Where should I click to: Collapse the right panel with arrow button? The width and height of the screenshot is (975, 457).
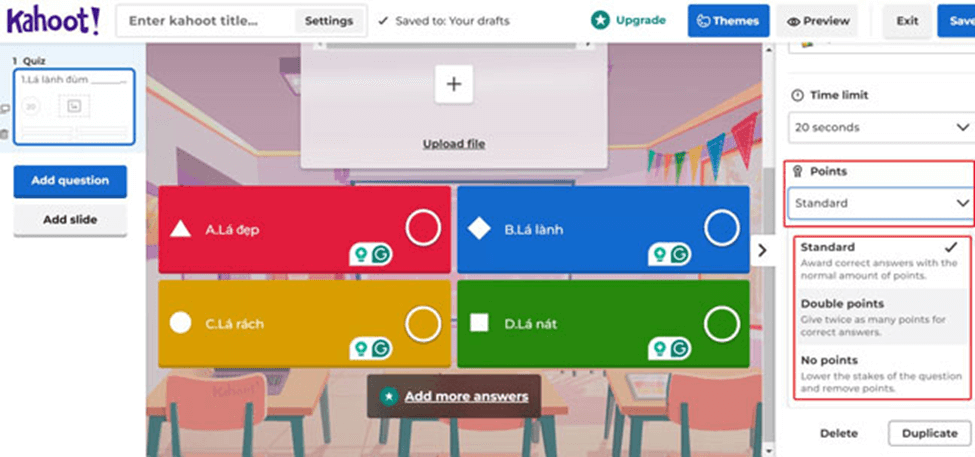[762, 251]
